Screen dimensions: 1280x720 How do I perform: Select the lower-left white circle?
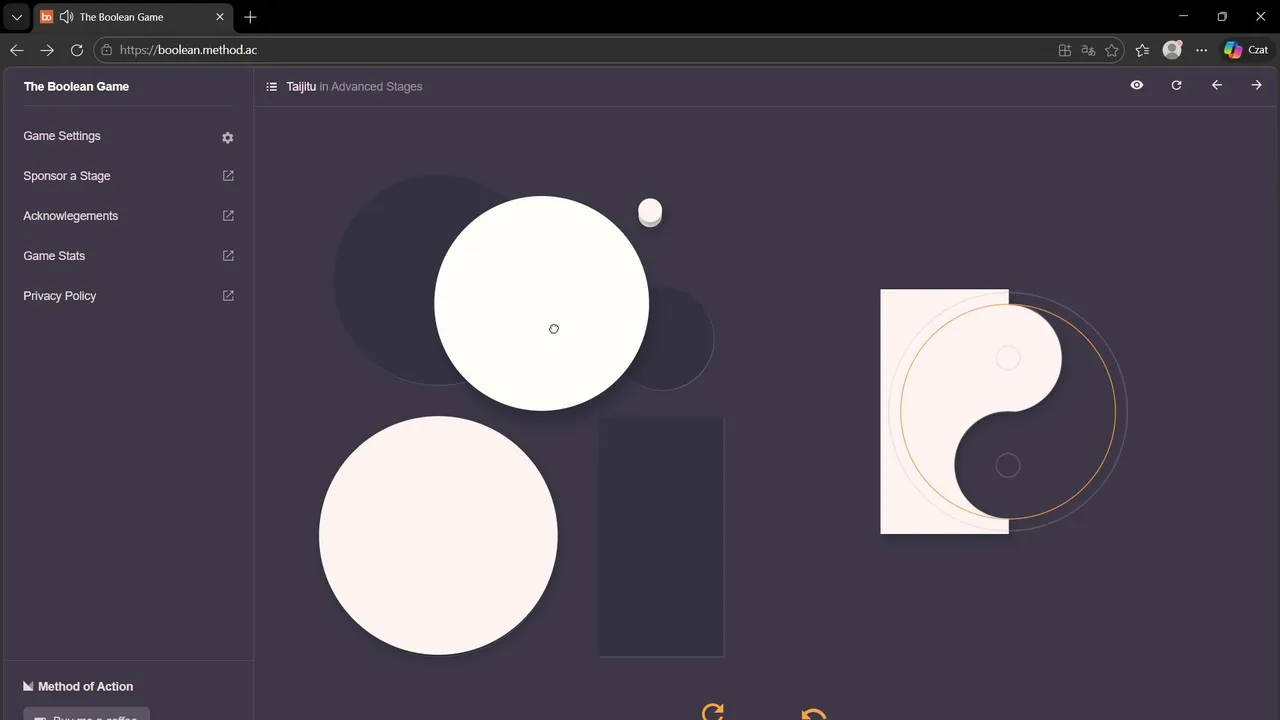438,535
